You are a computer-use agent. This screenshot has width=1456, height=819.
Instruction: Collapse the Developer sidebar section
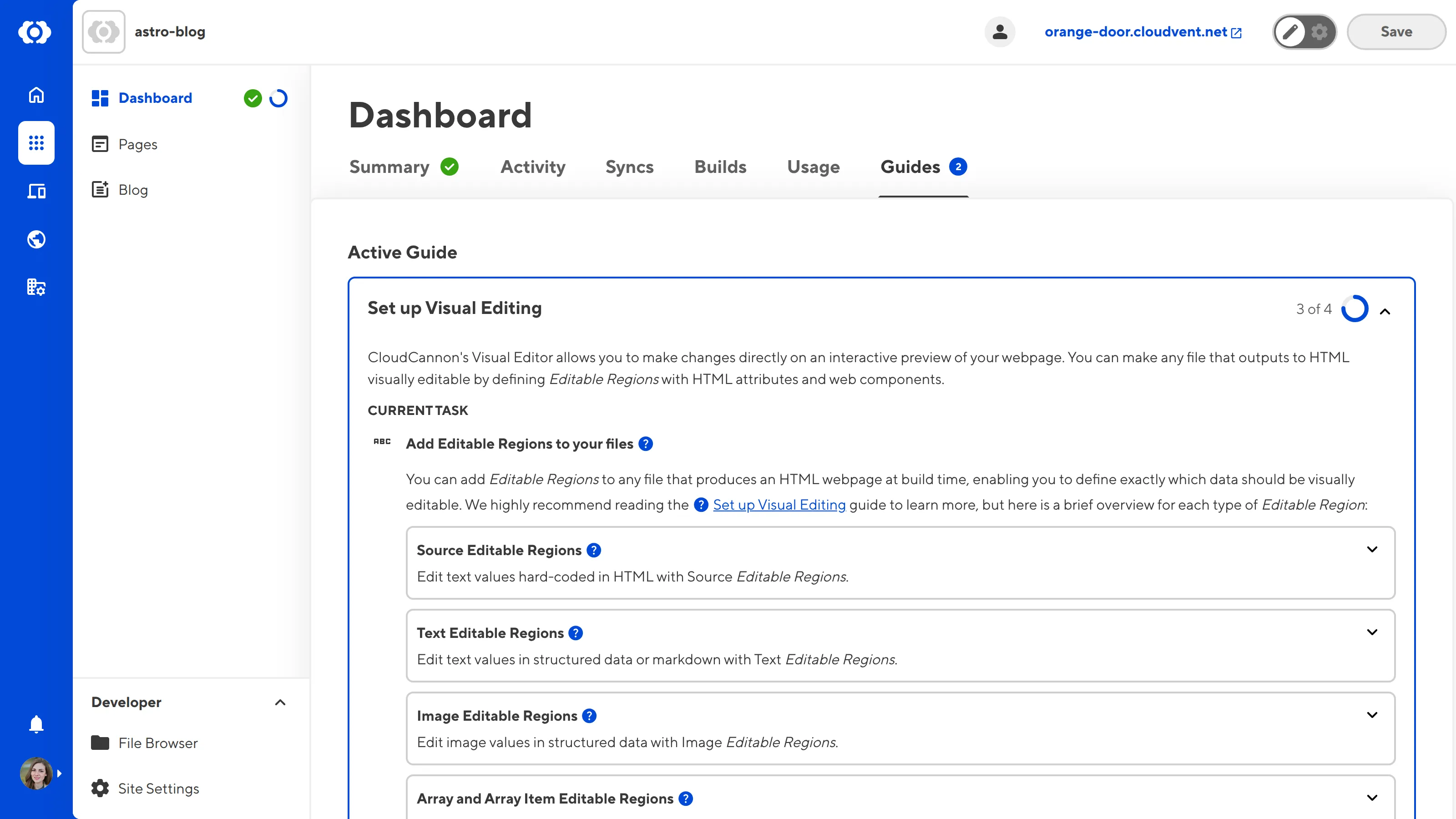click(281, 703)
